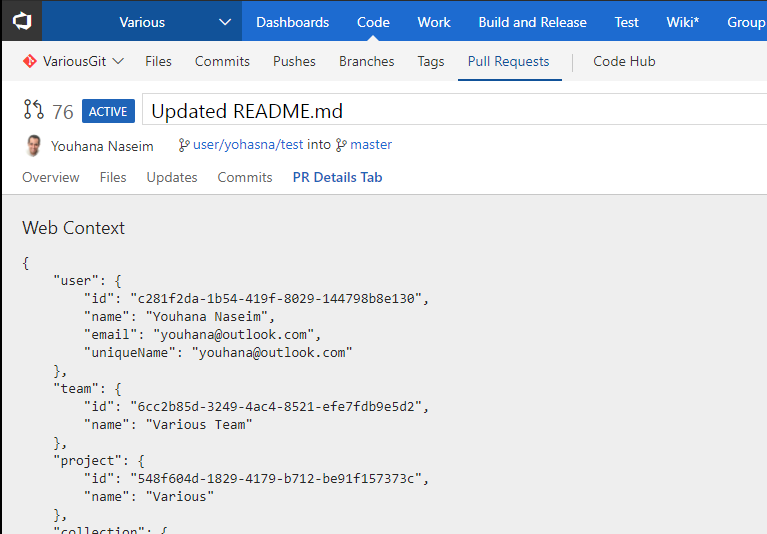Screen dimensions: 767x534
Task: Open the repository Commits page
Action: 222,61
